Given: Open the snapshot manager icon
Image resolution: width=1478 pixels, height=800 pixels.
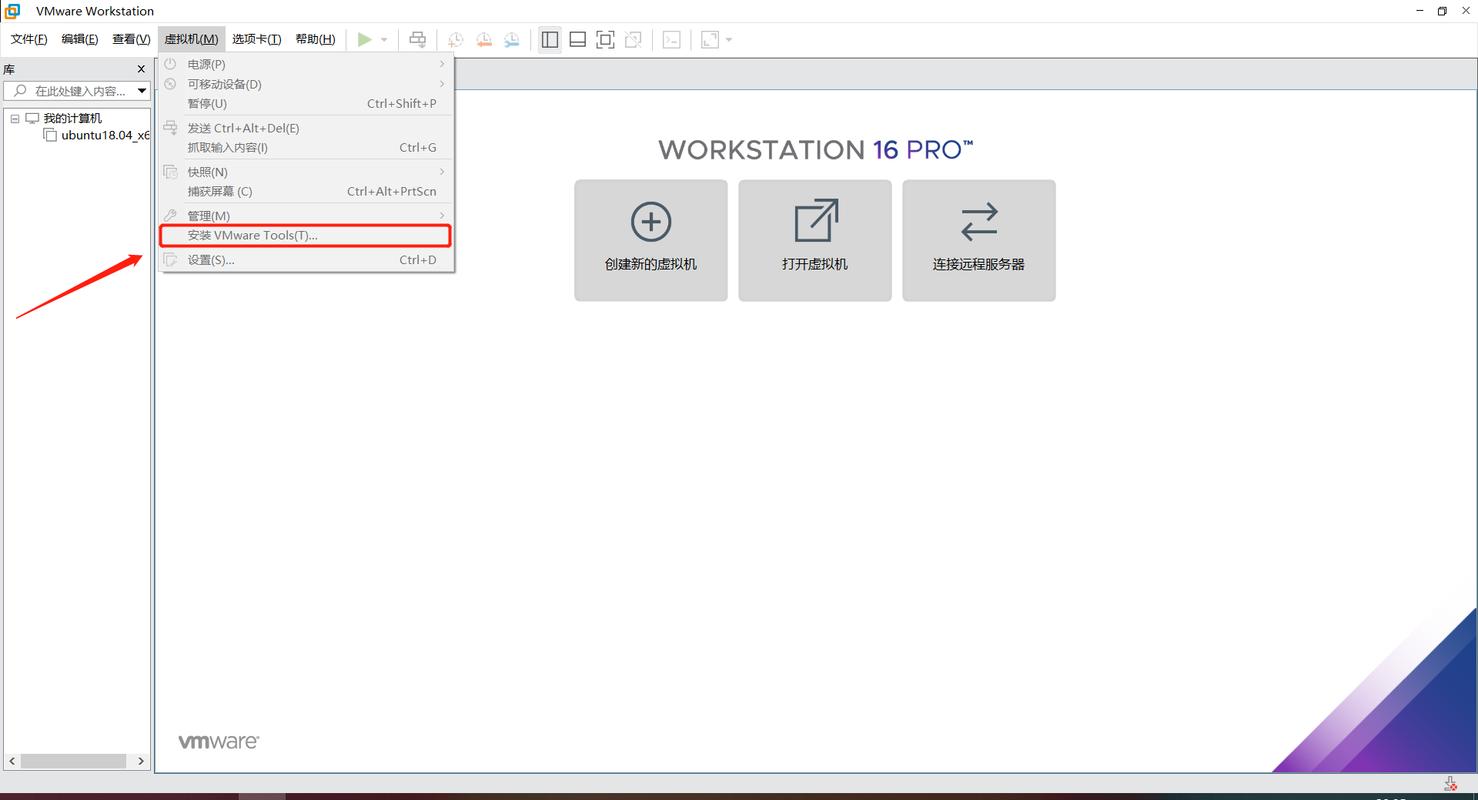Looking at the screenshot, I should (x=512, y=39).
